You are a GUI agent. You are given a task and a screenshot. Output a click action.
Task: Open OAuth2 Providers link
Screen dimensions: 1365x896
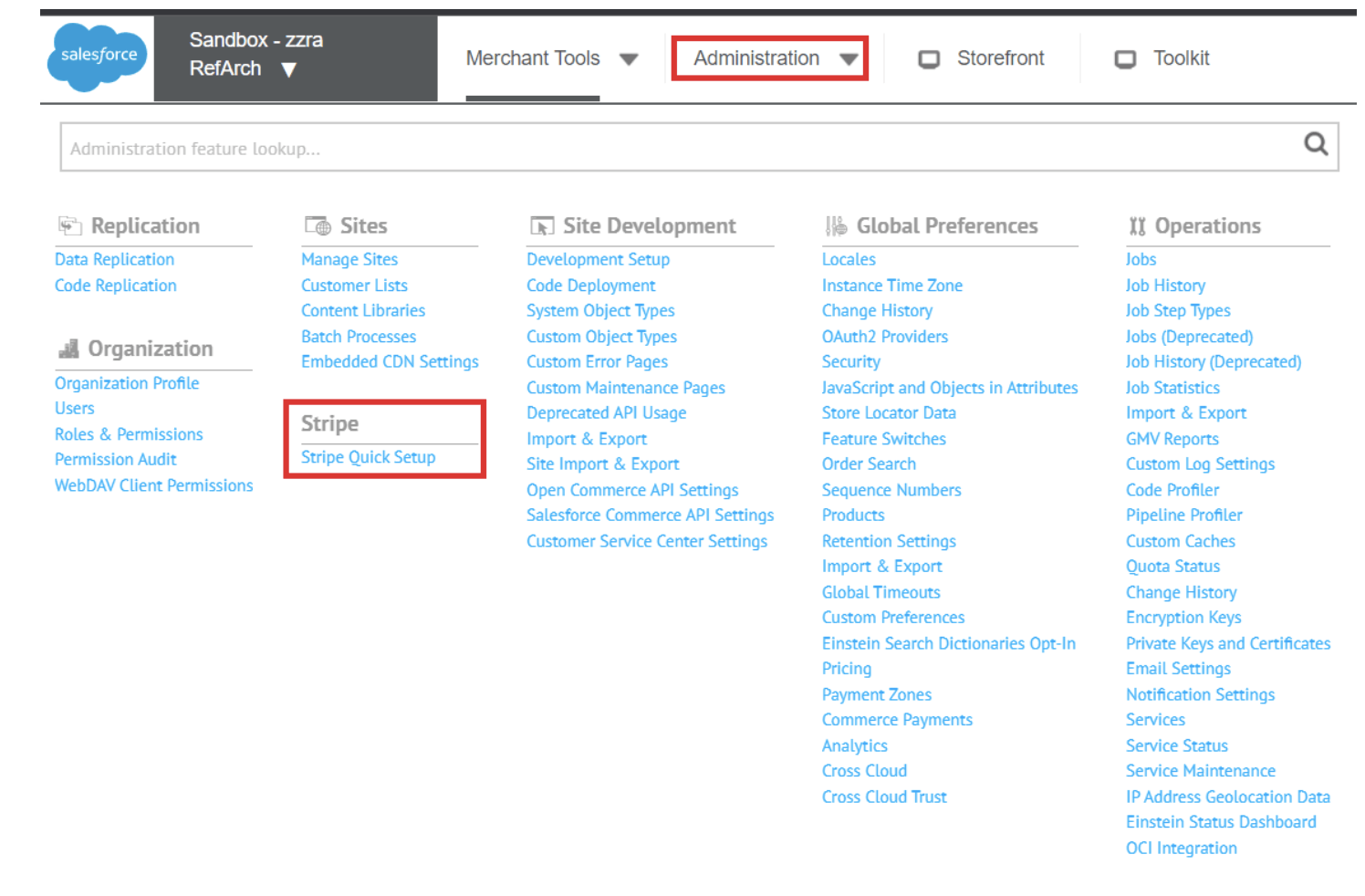click(885, 337)
